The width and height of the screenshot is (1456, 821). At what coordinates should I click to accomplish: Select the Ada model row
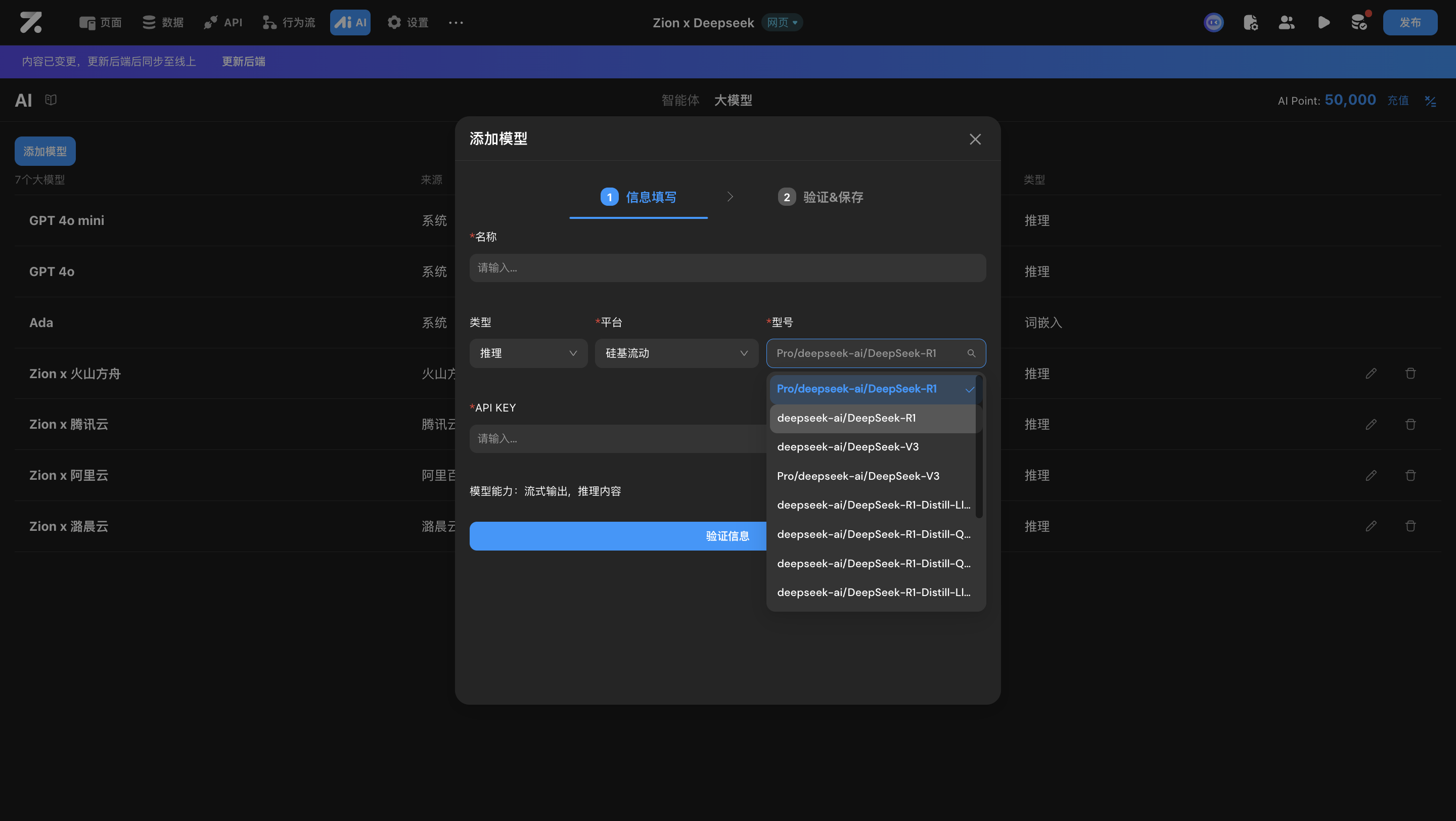(727, 323)
